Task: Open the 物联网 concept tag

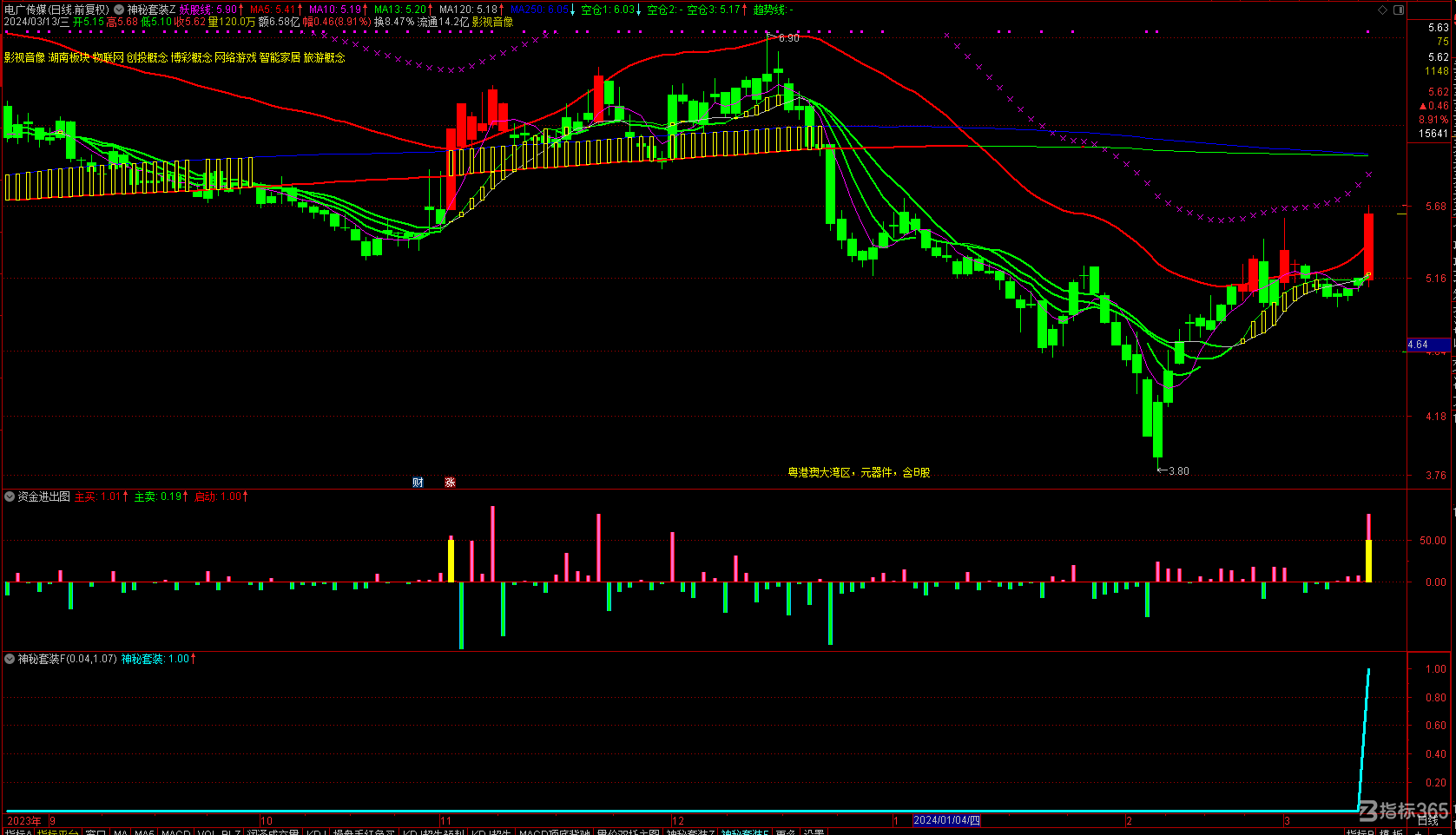Action: tap(108, 57)
